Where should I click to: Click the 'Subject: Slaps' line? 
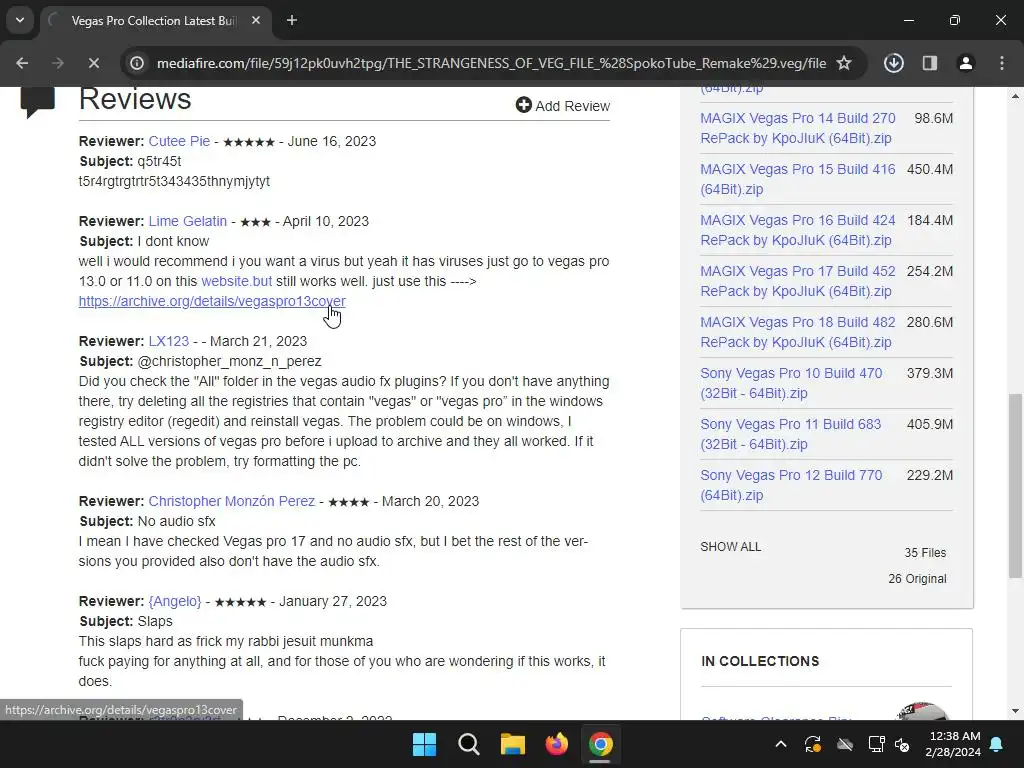click(x=126, y=622)
